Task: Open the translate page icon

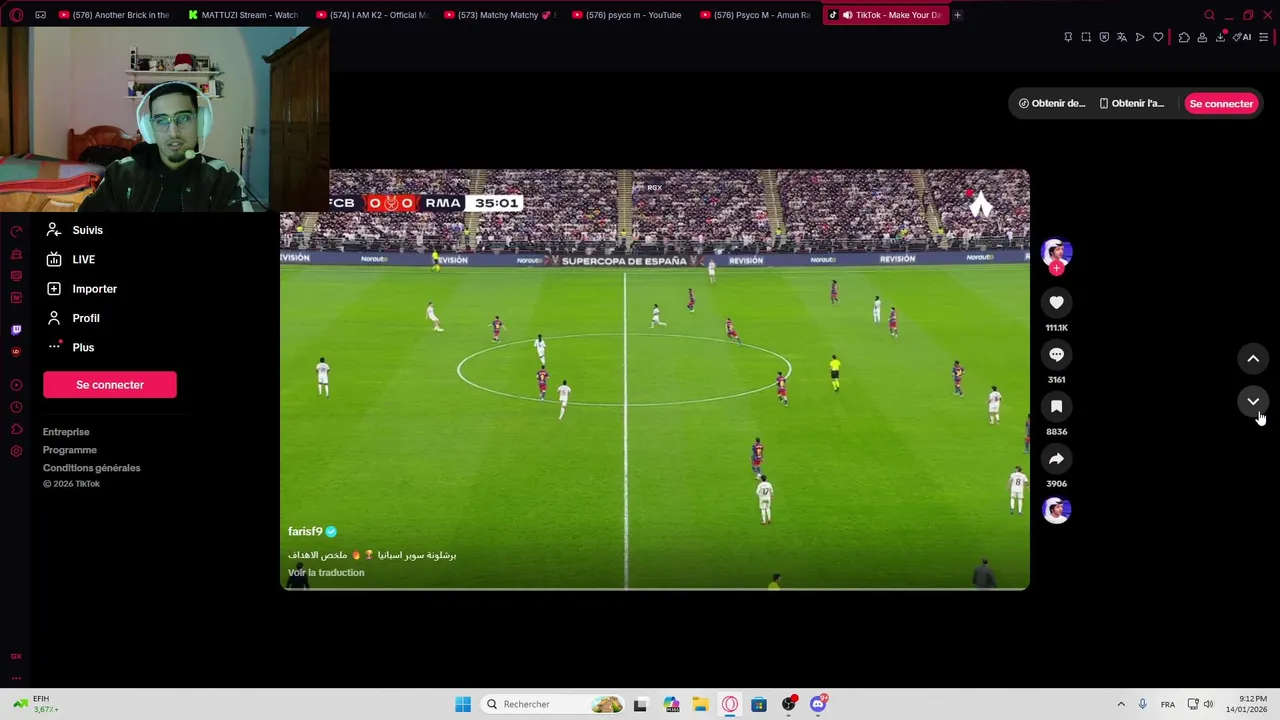Action: pos(1121,37)
